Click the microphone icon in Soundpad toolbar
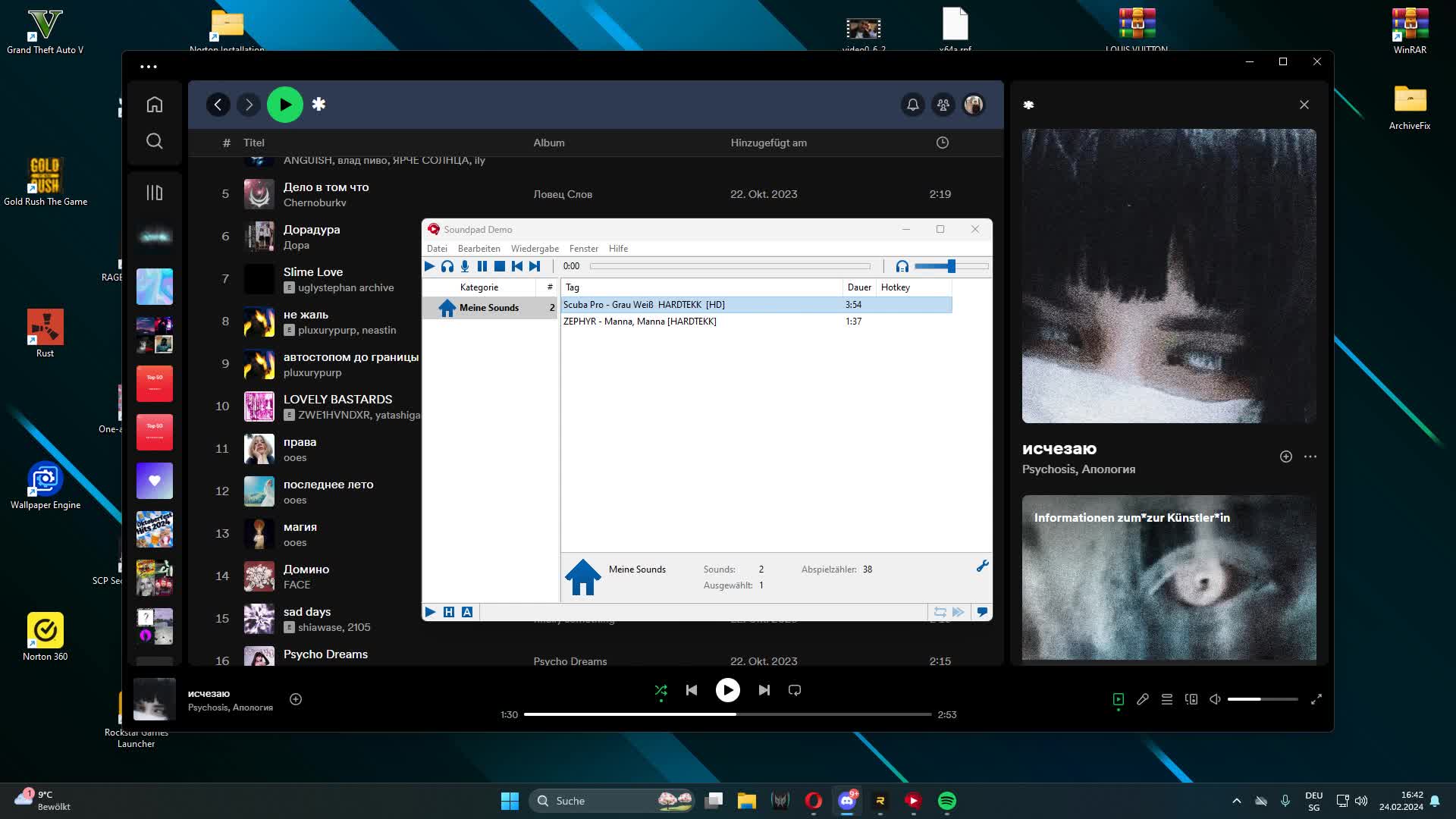The width and height of the screenshot is (1456, 819). pos(465,266)
